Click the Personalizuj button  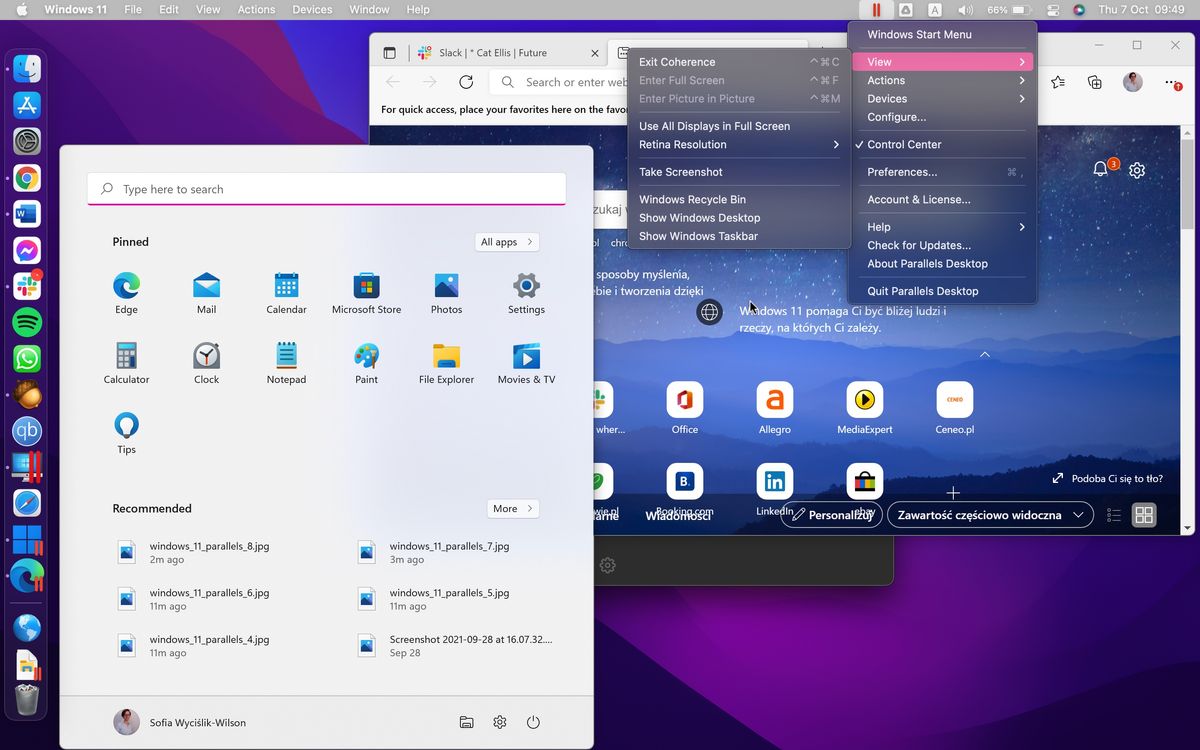(831, 514)
